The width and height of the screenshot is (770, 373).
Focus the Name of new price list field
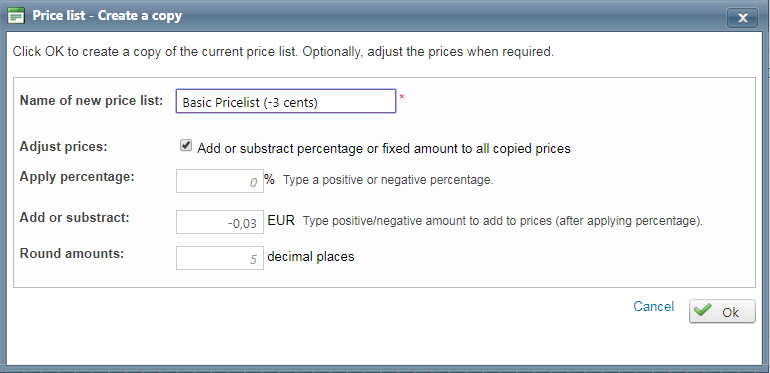click(x=286, y=101)
